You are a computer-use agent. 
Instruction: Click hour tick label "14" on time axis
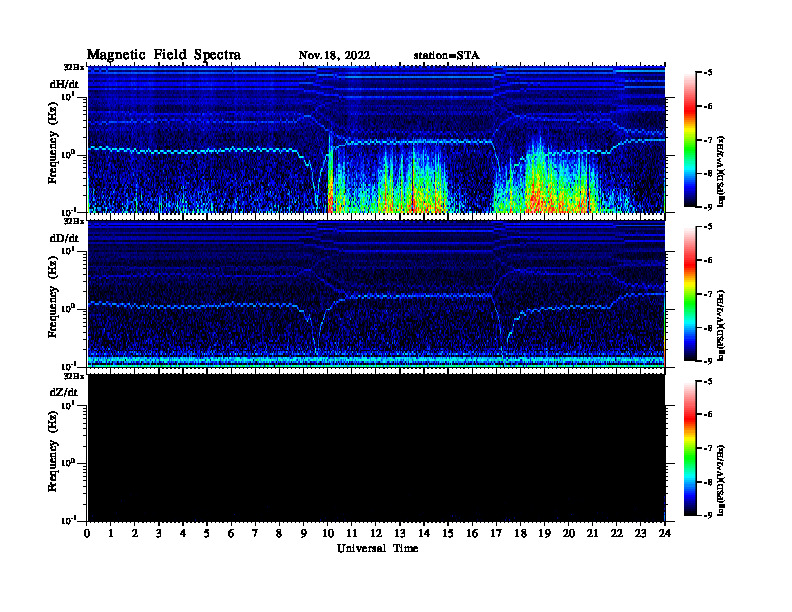[424, 534]
